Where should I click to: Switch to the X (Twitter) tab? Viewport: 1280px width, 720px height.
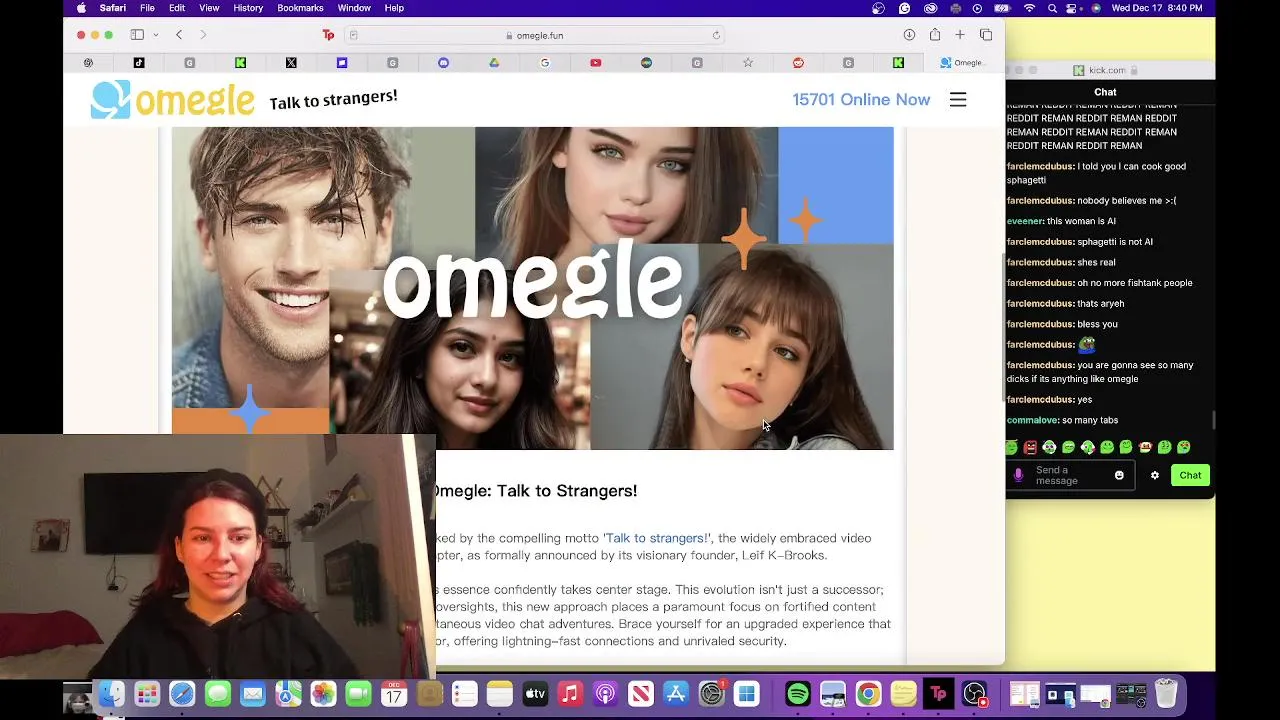[291, 63]
